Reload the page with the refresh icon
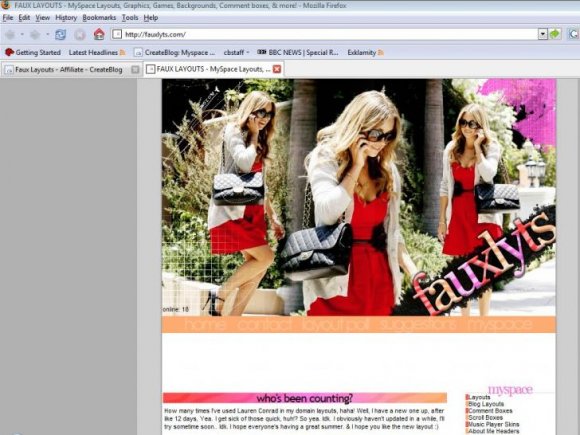580x435 pixels. [60, 35]
